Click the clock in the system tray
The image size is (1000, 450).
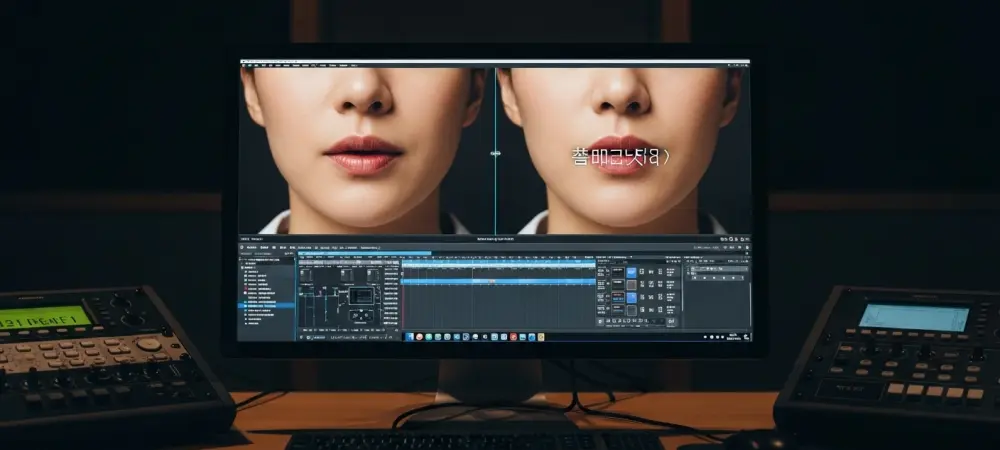[735, 337]
